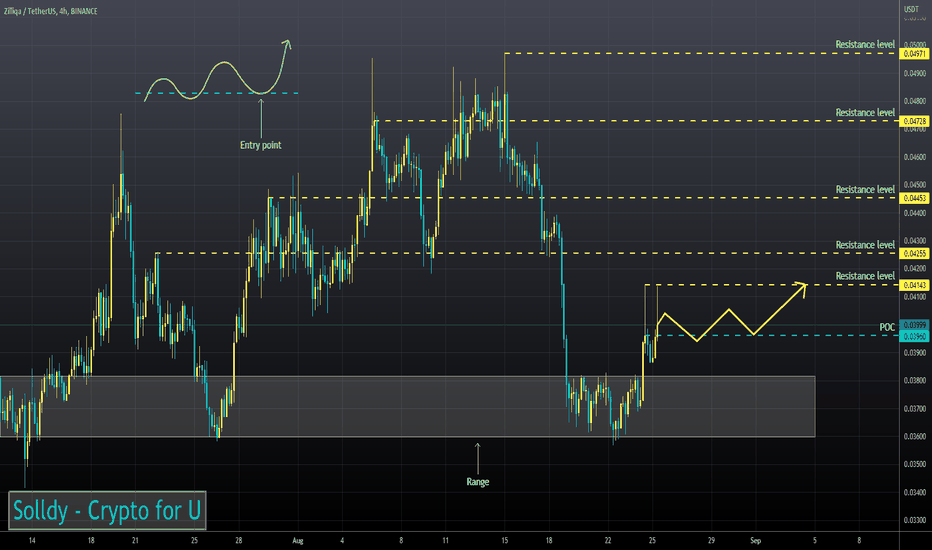This screenshot has height=550, width=932.
Task: Click the 0.03600 price axis tick
Action: coord(915,436)
